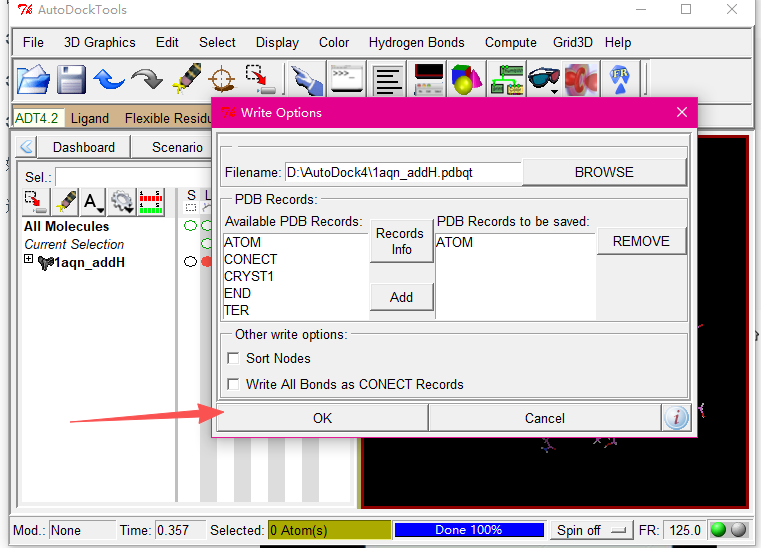Enable the Sort Nodes checkbox
761x548 pixels.
click(234, 358)
